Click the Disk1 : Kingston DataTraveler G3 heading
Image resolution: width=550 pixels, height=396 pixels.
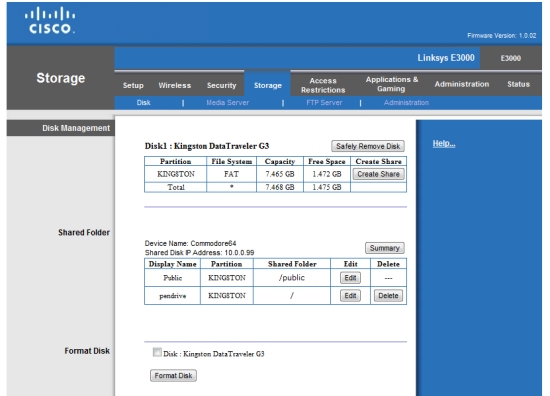click(207, 146)
